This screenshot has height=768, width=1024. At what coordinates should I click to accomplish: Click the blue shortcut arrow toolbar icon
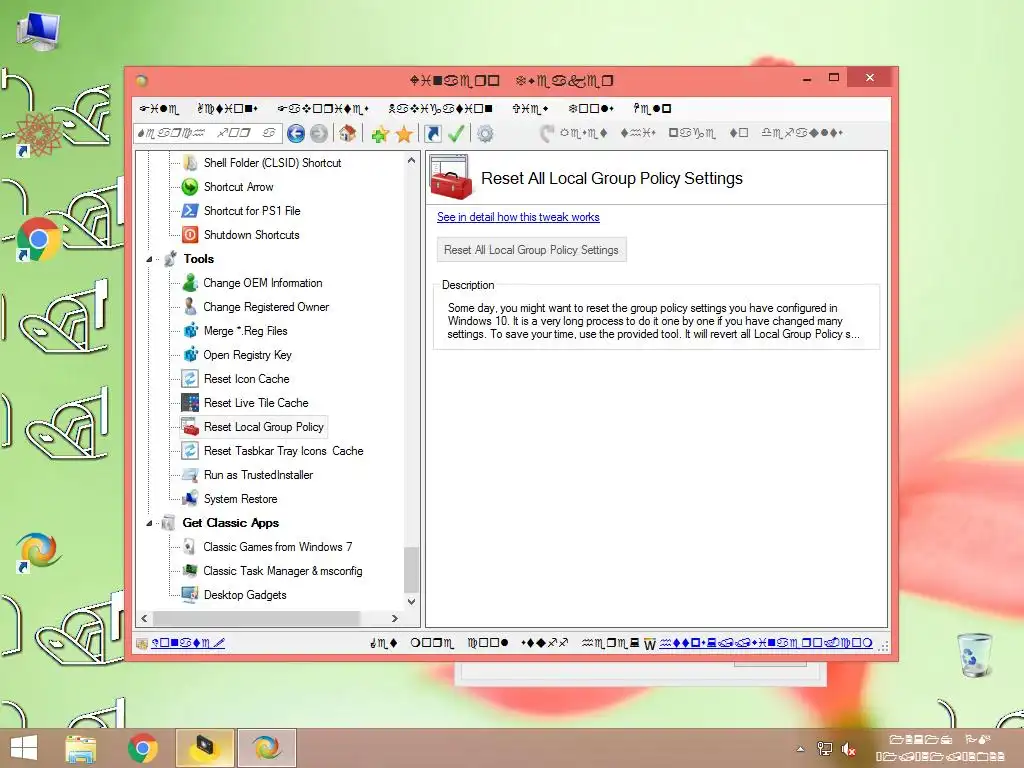(x=432, y=134)
